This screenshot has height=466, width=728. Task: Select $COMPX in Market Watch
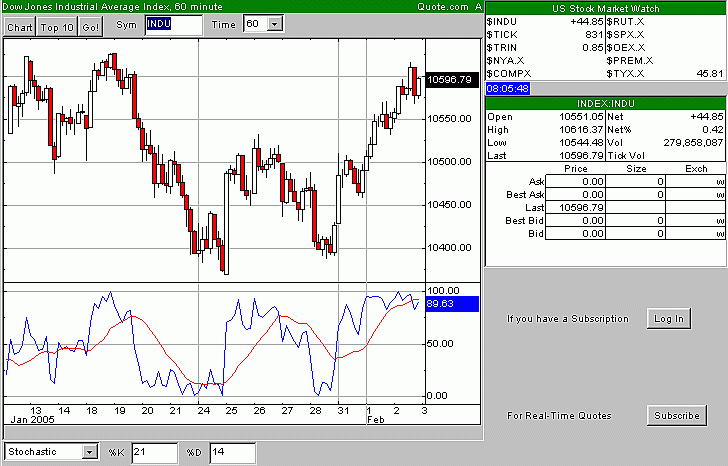click(509, 74)
